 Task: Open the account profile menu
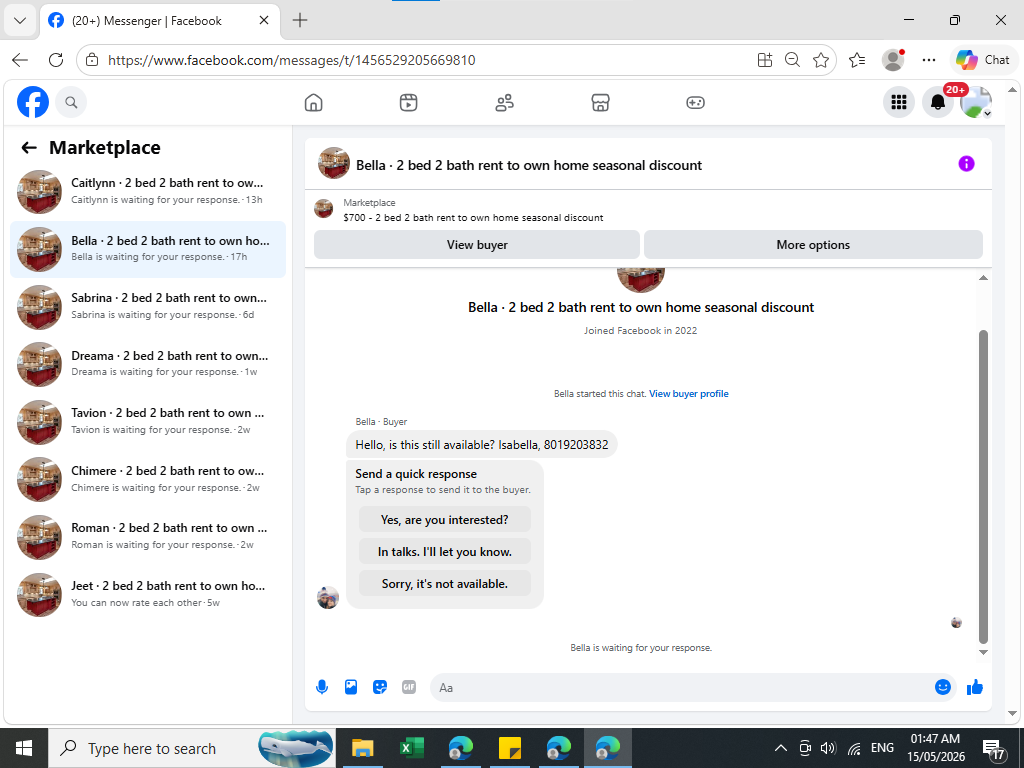976,103
